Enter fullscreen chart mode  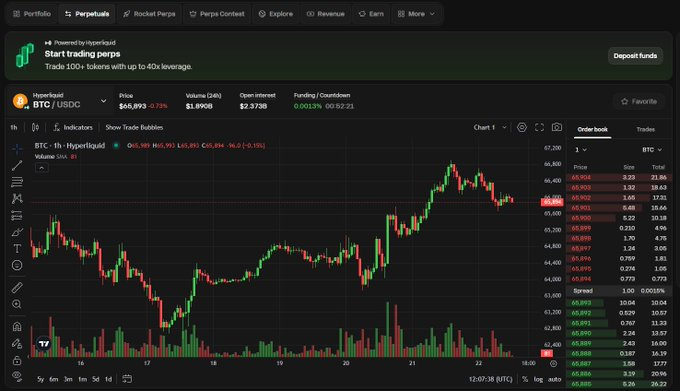pos(539,127)
